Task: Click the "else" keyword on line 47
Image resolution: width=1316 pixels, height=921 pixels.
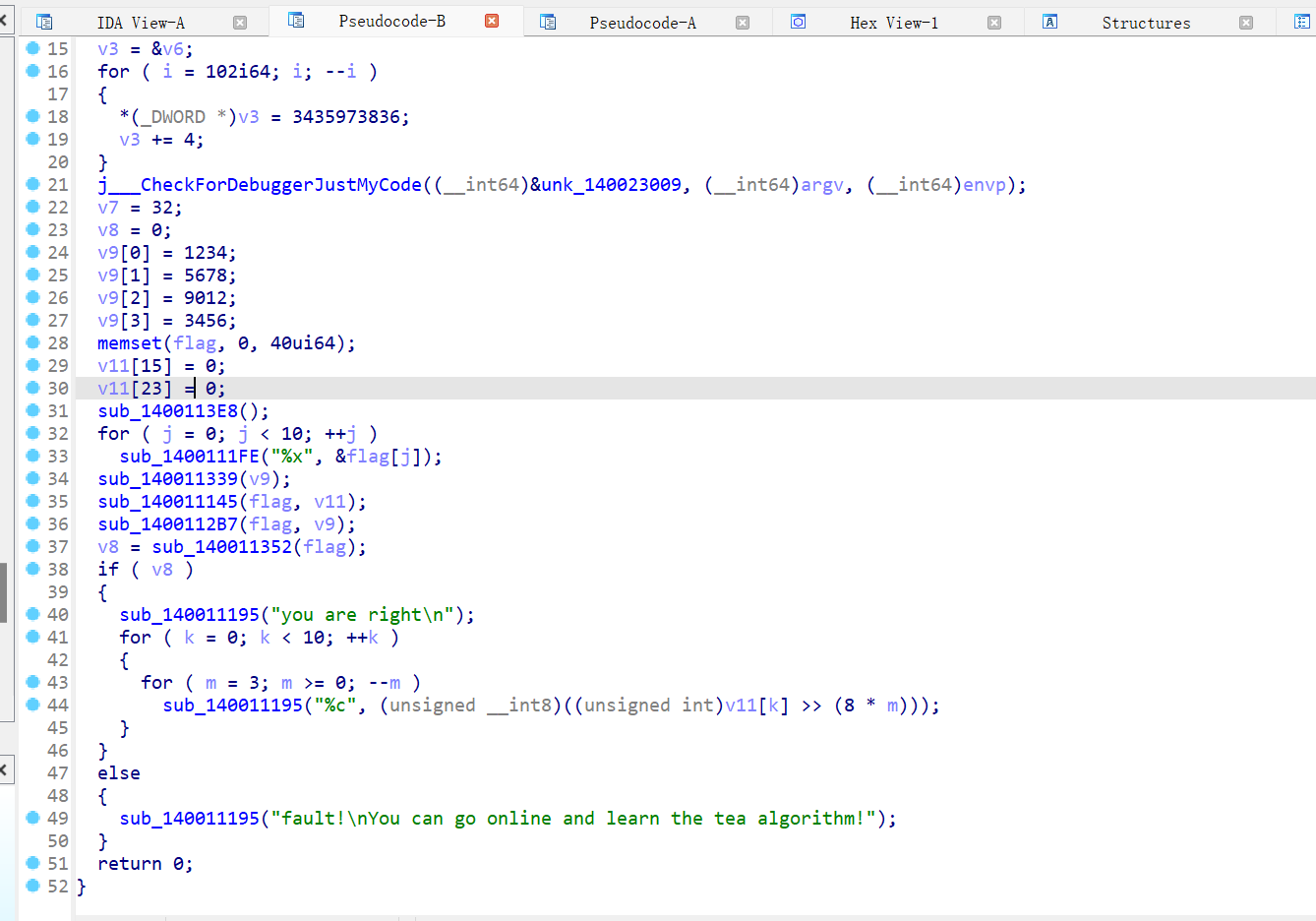Action: point(119,773)
